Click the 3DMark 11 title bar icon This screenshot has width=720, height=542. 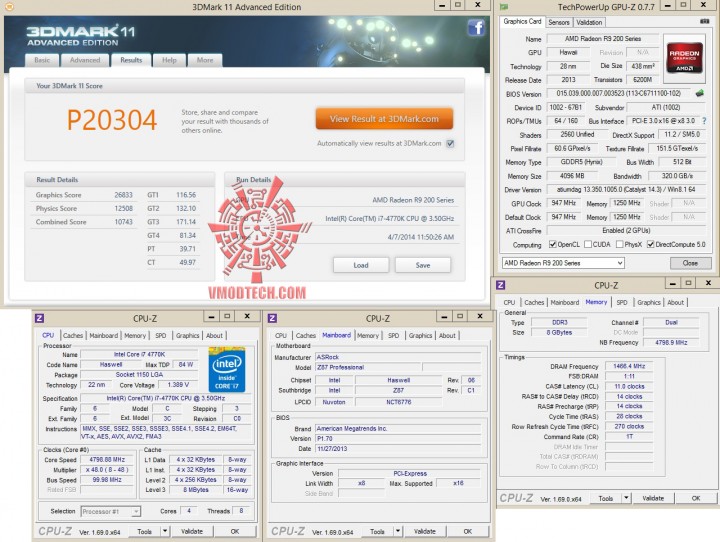[9, 6]
